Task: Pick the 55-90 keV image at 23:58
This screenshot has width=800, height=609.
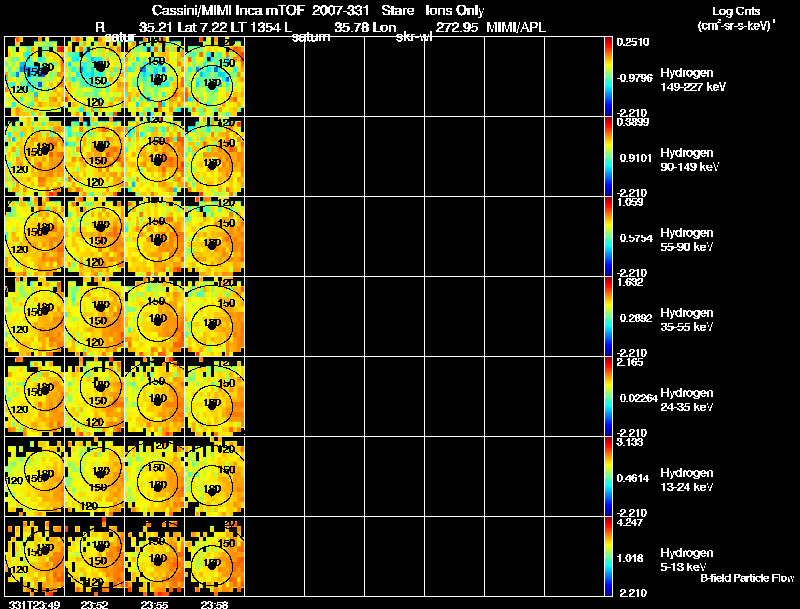Action: point(214,237)
